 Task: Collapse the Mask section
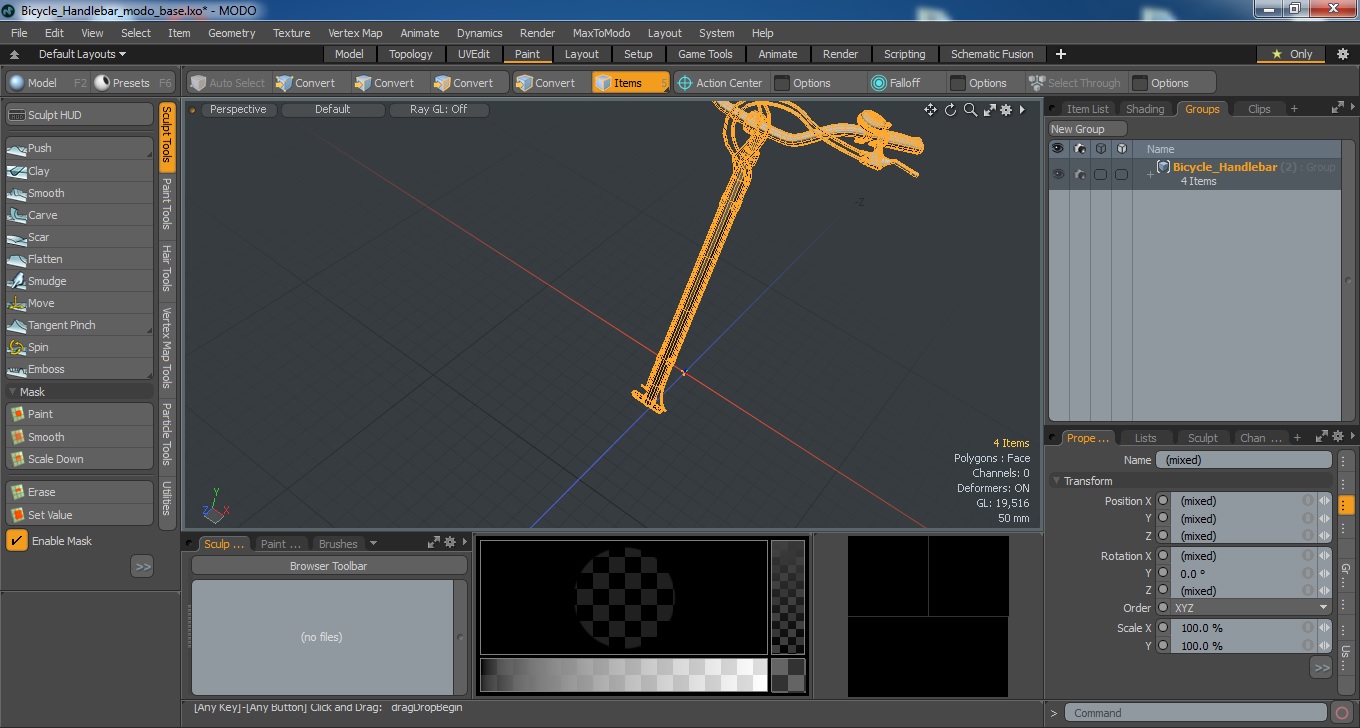point(13,392)
